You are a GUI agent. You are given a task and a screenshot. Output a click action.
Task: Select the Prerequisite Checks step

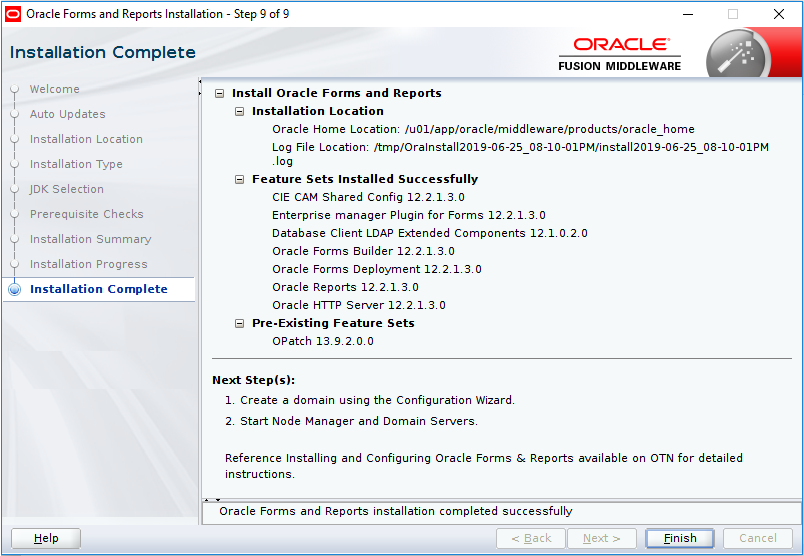click(x=86, y=214)
